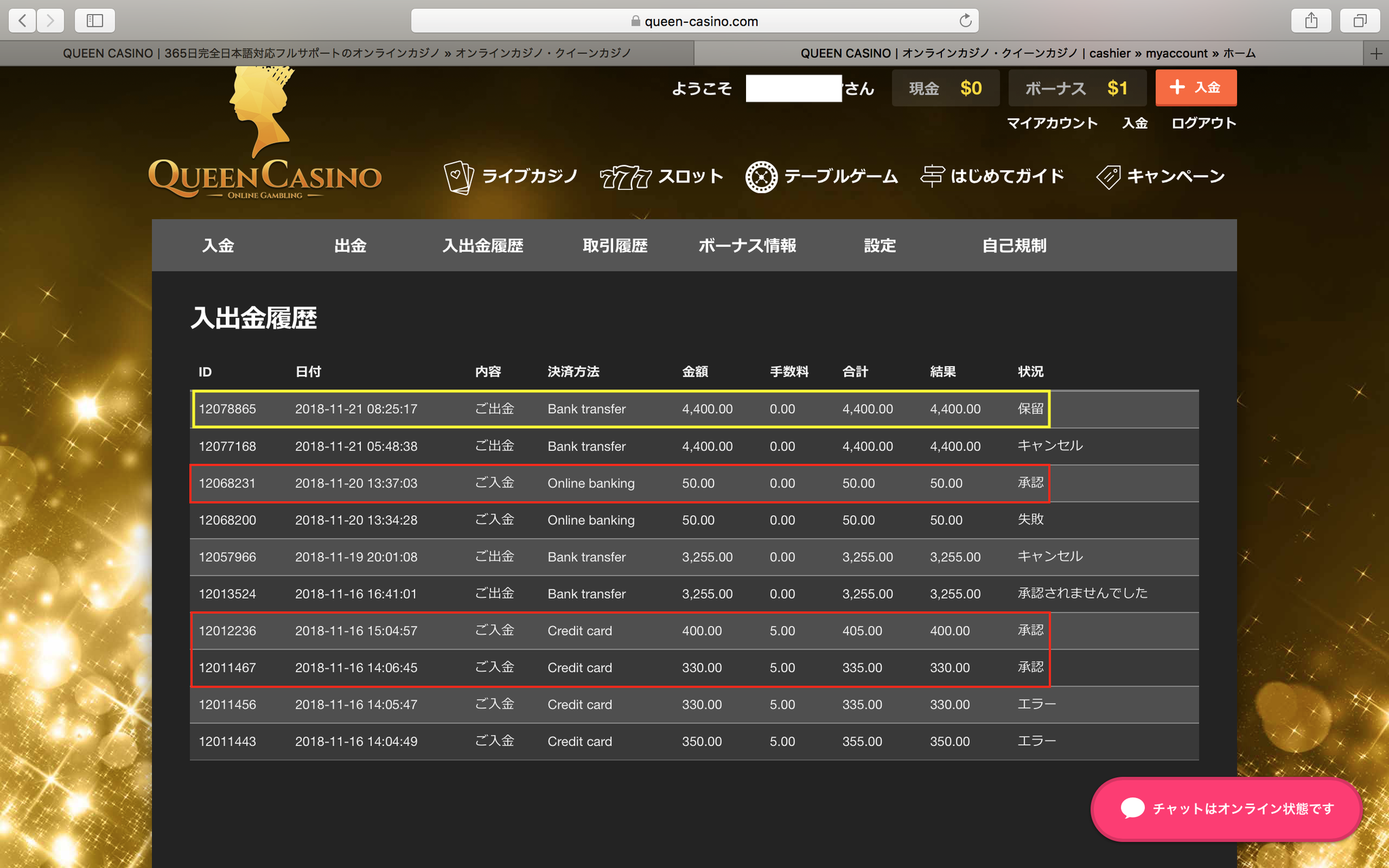Open the 設定 settings tab
This screenshot has height=868, width=1389.
[x=880, y=245]
